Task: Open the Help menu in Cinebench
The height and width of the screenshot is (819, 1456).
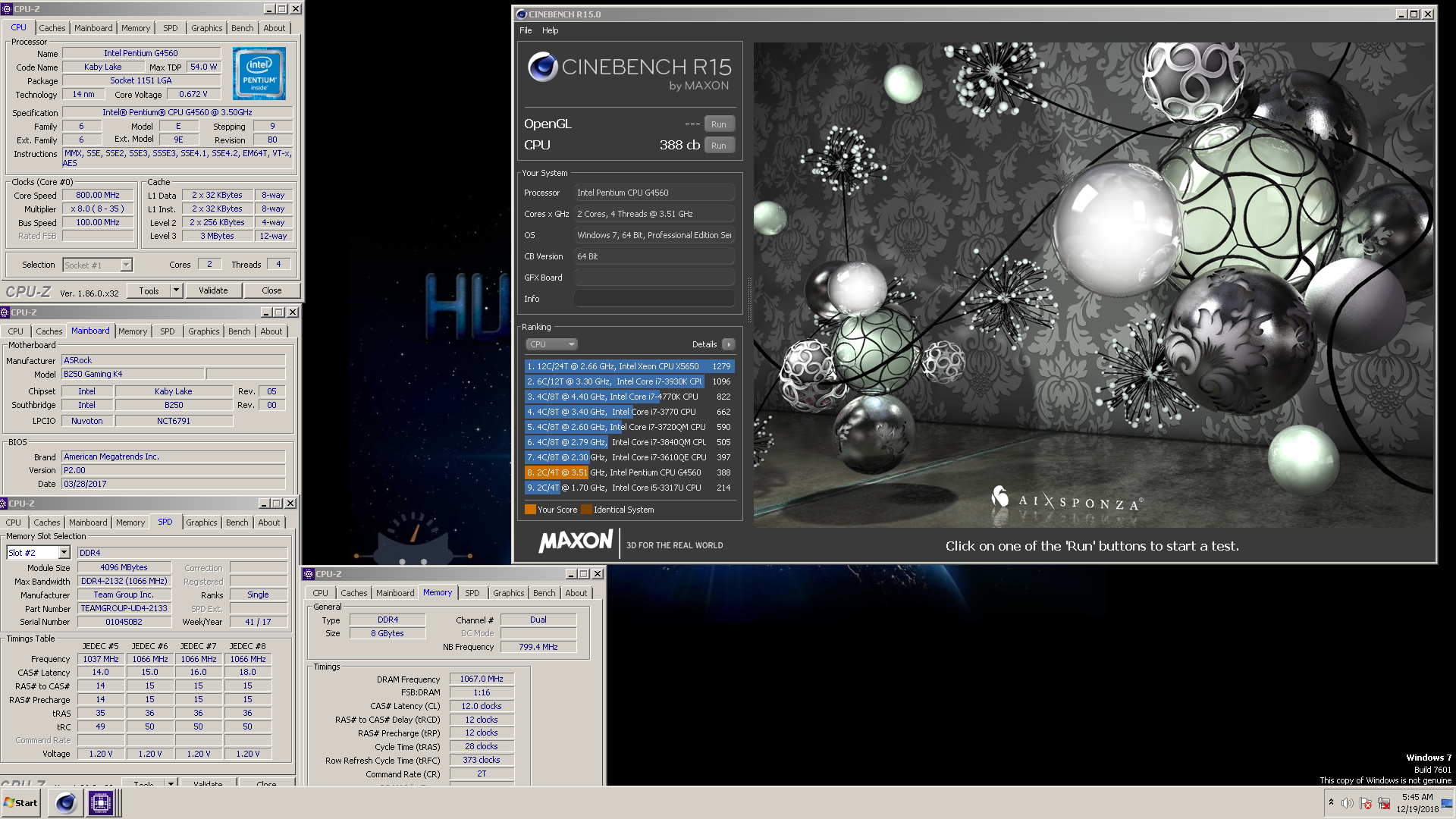Action: [x=551, y=30]
